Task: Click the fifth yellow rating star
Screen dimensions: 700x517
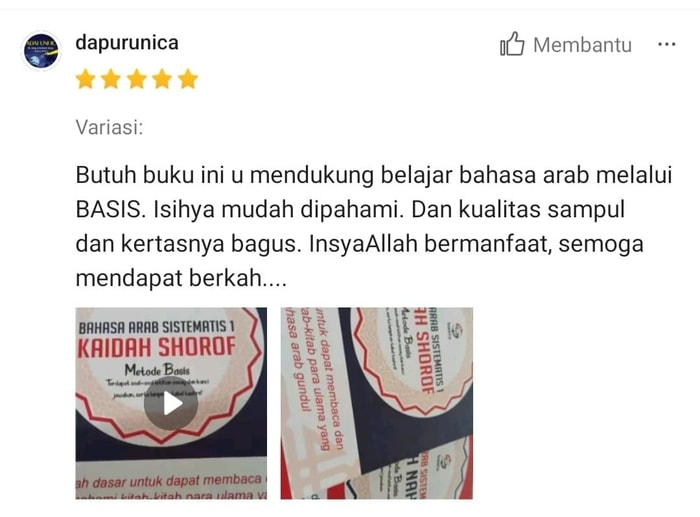Action: point(188,79)
